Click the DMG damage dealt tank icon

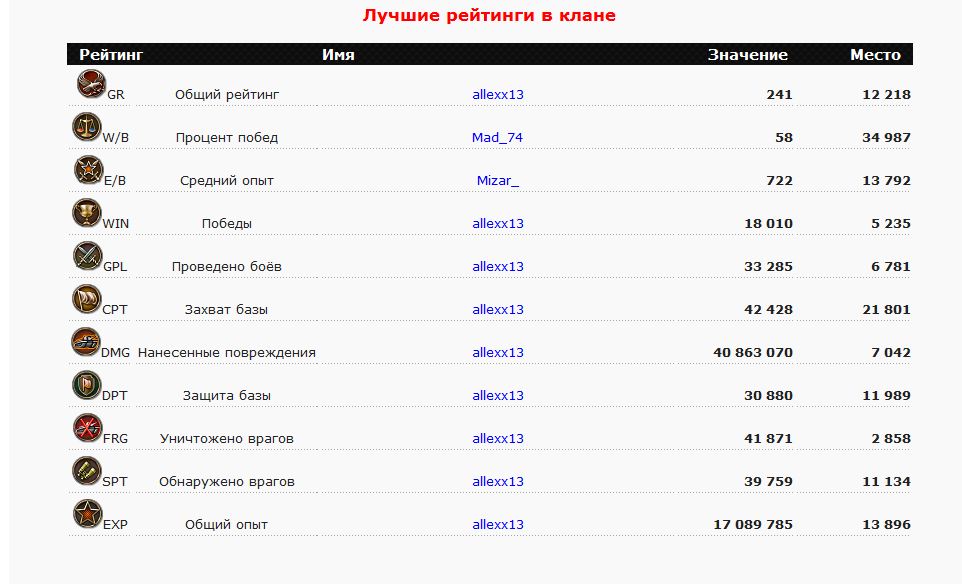point(86,343)
